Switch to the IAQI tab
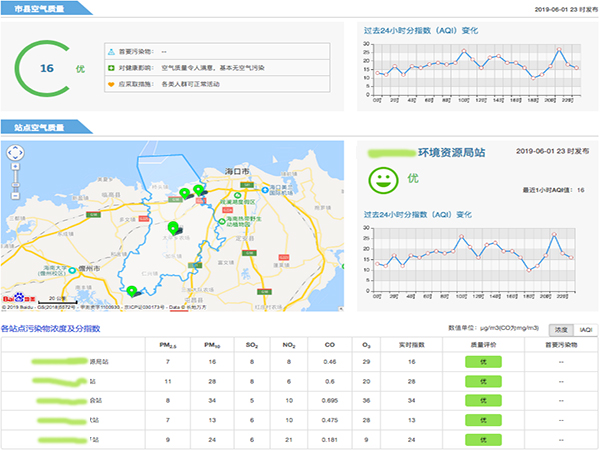This screenshot has width=600, height=450. coord(585,328)
